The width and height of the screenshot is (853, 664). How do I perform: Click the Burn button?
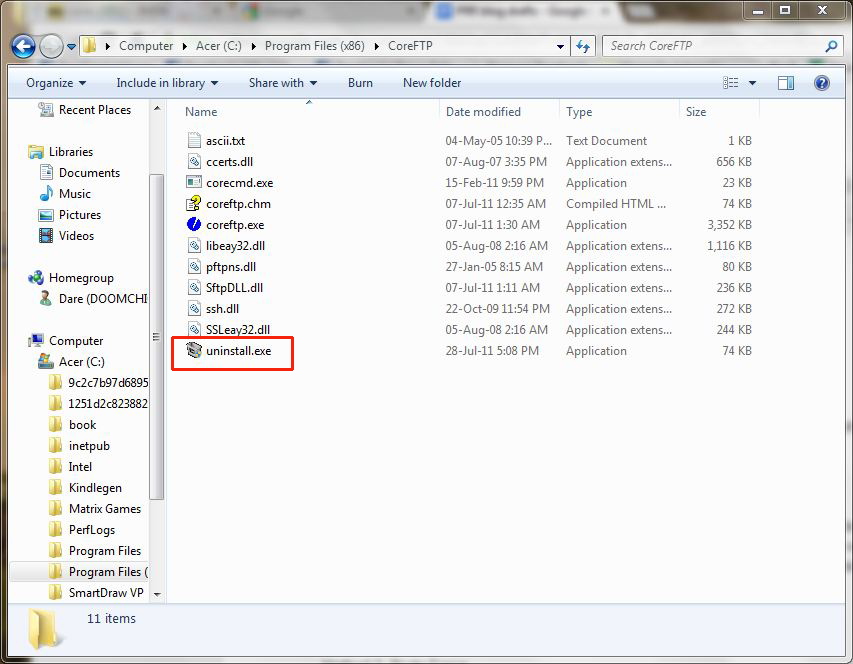(x=360, y=83)
